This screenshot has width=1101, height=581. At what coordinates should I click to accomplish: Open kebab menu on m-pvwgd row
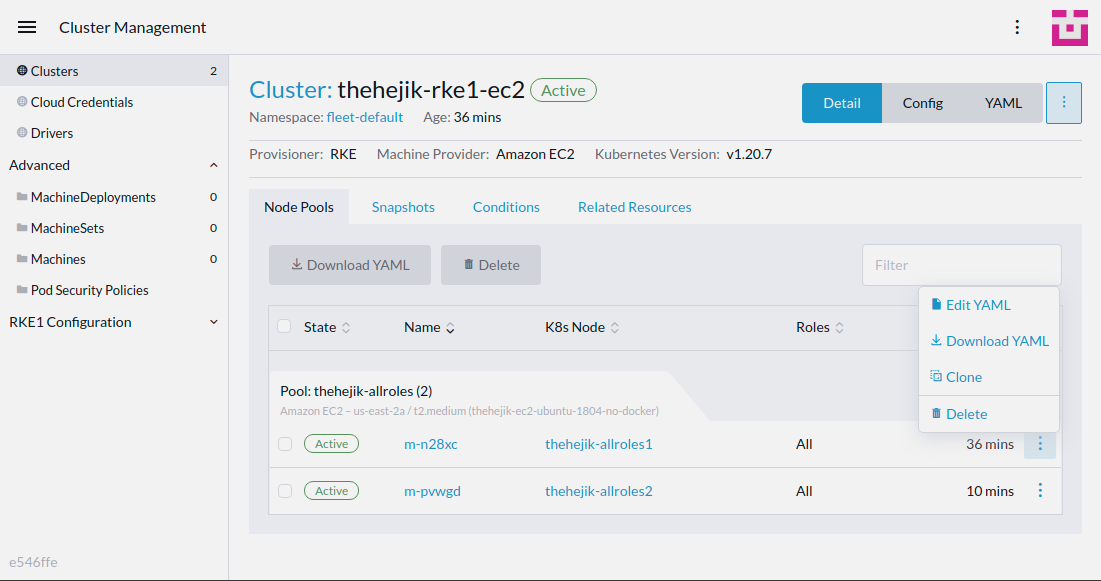(x=1040, y=491)
